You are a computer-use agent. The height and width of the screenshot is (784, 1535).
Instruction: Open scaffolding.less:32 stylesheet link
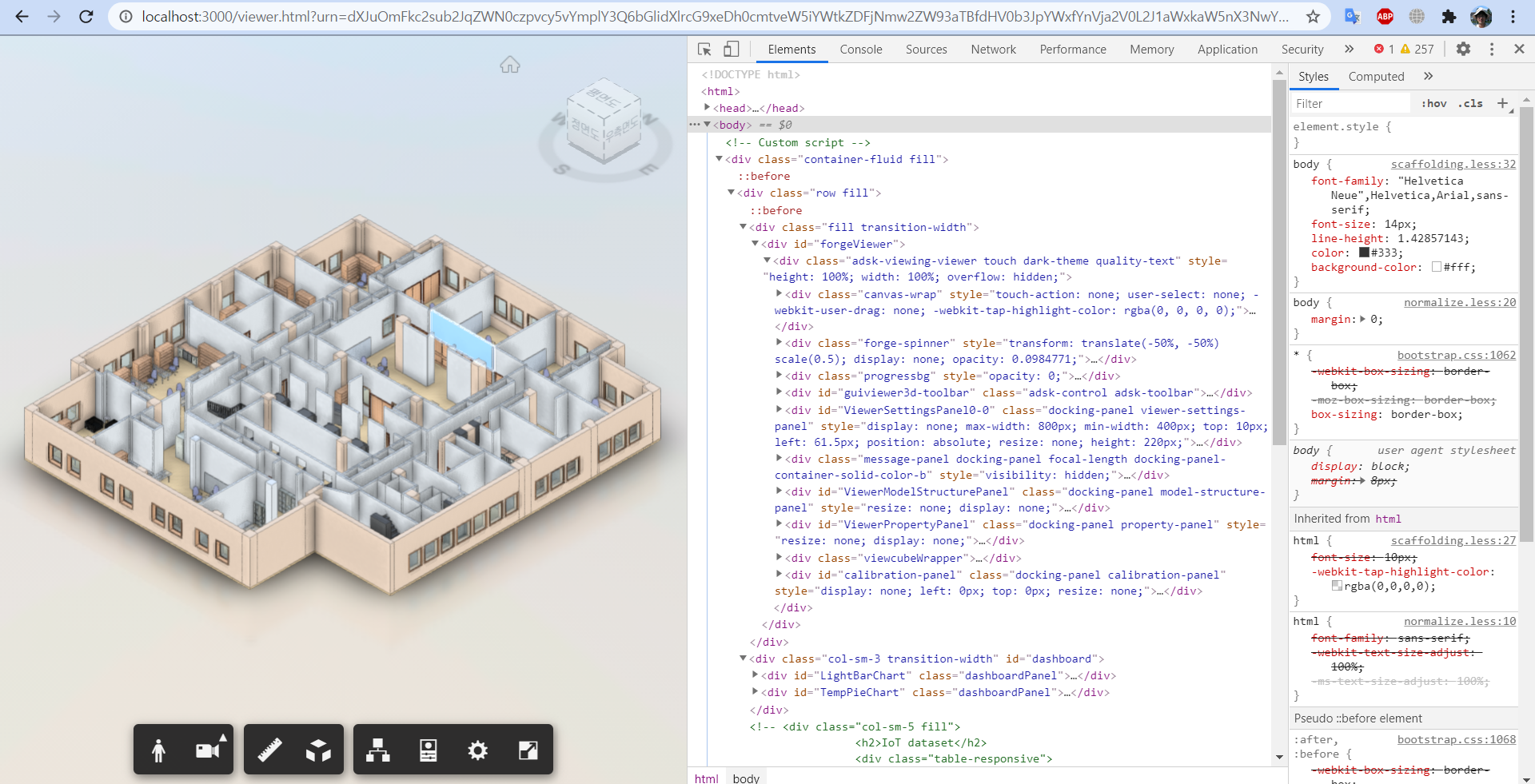pos(1453,164)
